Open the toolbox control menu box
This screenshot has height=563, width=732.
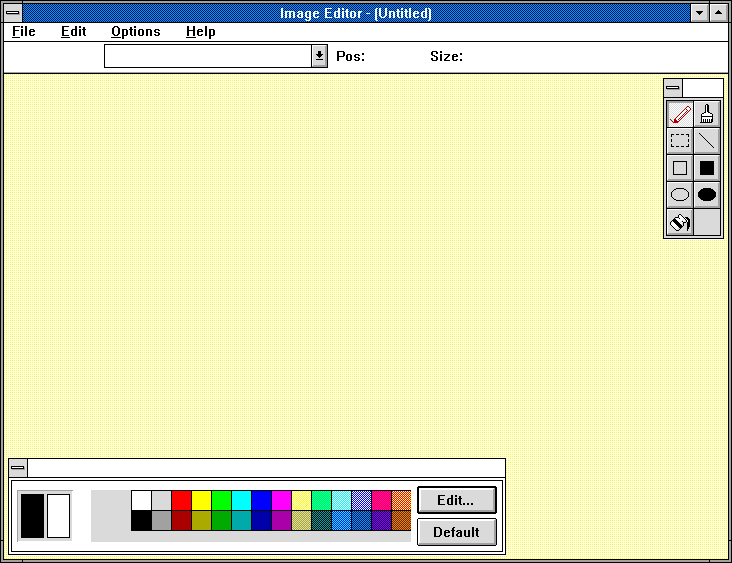(x=673, y=87)
